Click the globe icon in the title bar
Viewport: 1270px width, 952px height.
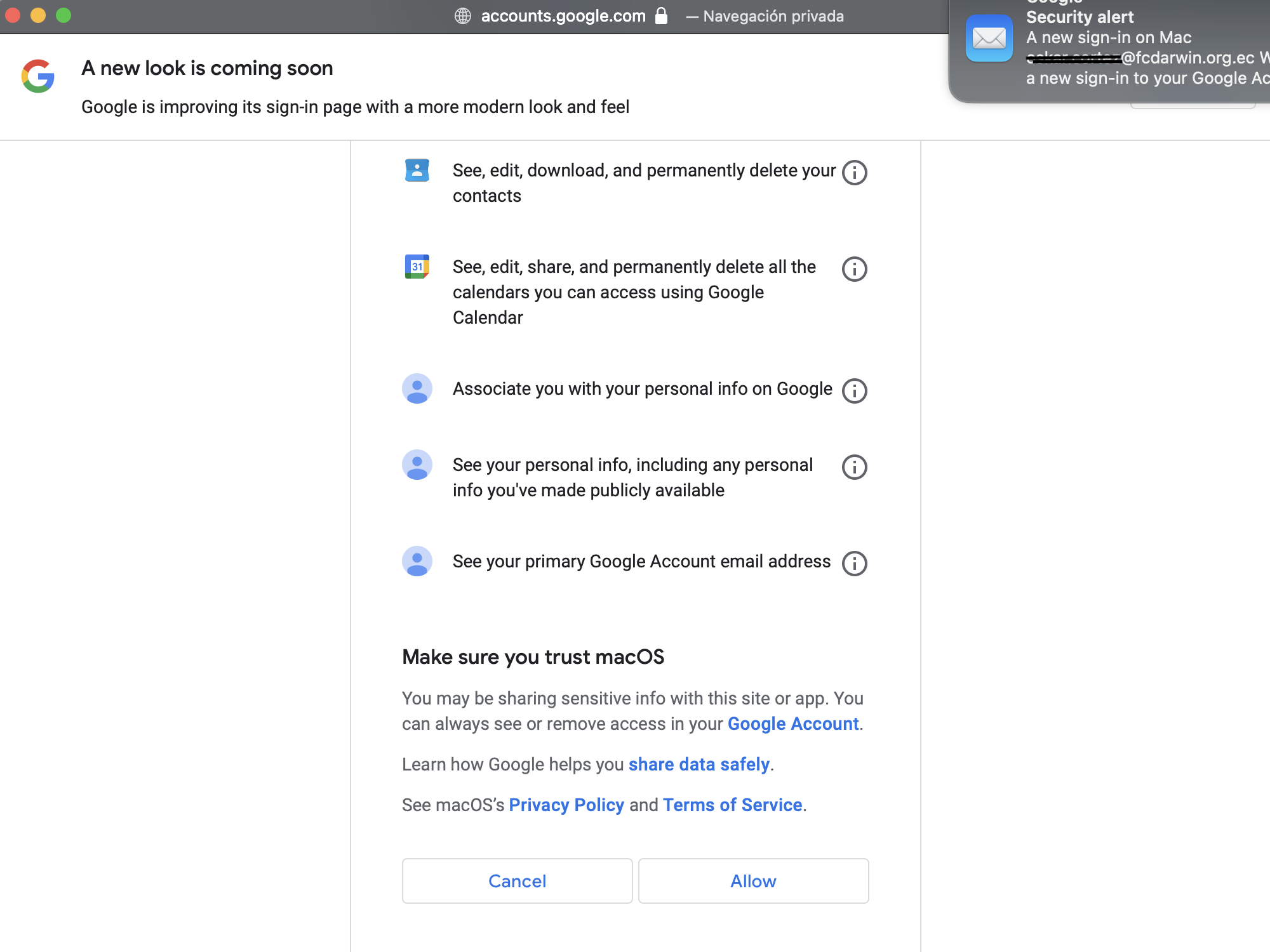[x=463, y=16]
